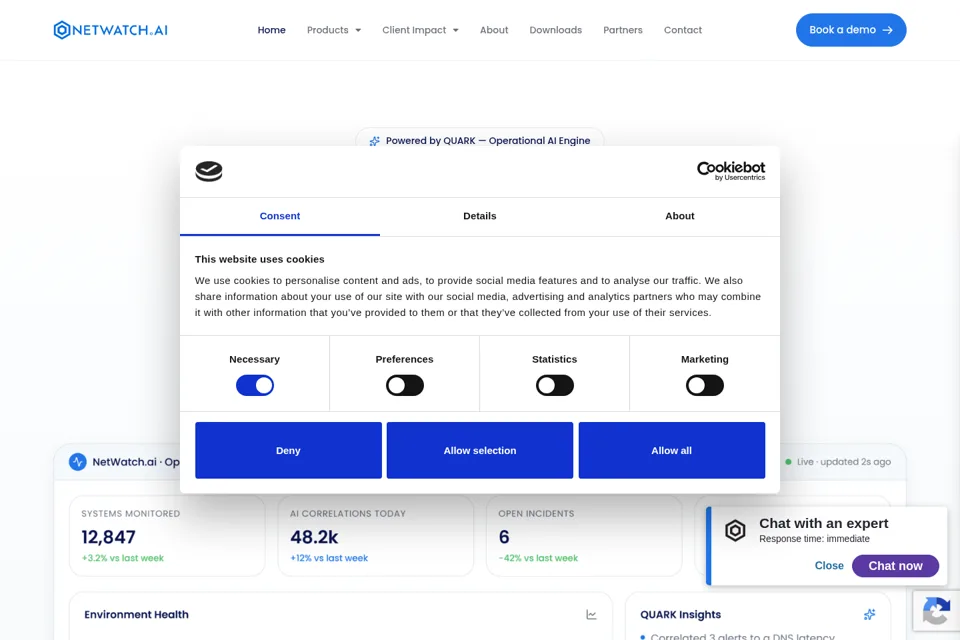
Task: Click 'Response time: immediate' text
Action: [814, 539]
